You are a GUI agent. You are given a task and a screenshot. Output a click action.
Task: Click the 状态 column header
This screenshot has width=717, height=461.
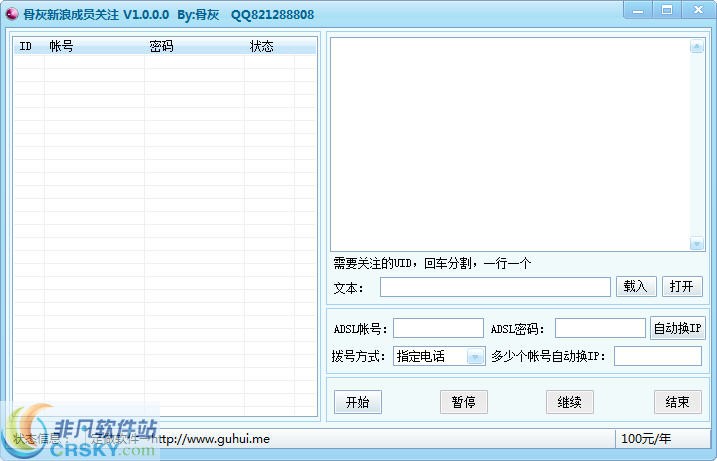pos(269,46)
